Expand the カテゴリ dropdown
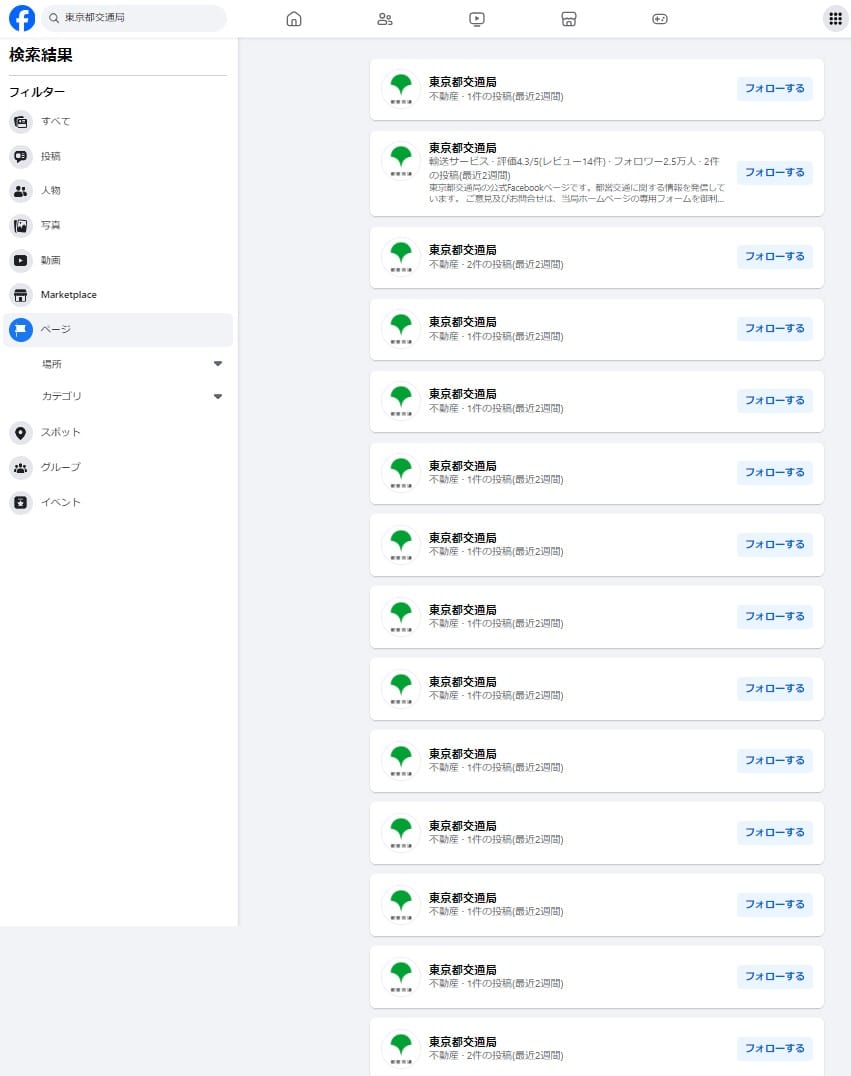 pos(132,396)
